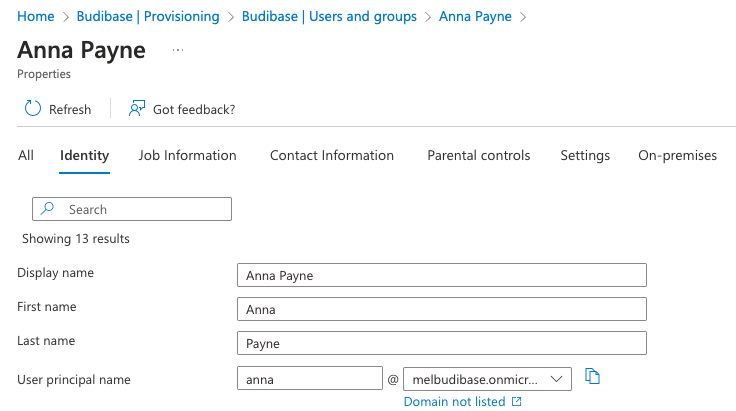Click the search magnifier icon

(48, 209)
